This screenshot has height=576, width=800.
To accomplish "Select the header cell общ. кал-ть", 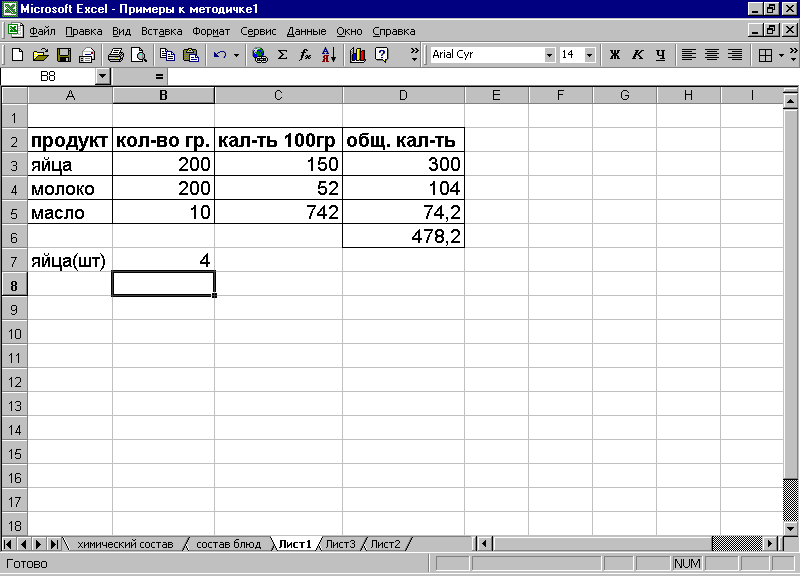I will coord(403,140).
